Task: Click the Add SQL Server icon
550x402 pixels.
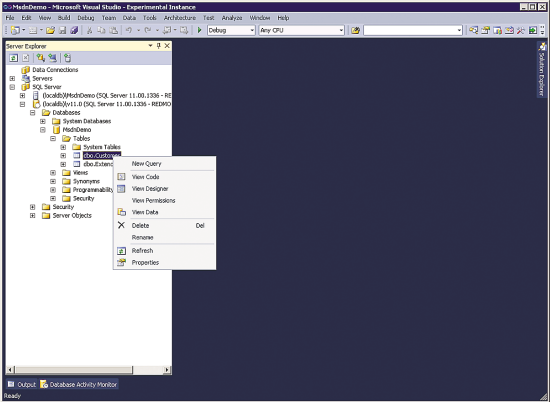Action: click(x=67, y=58)
